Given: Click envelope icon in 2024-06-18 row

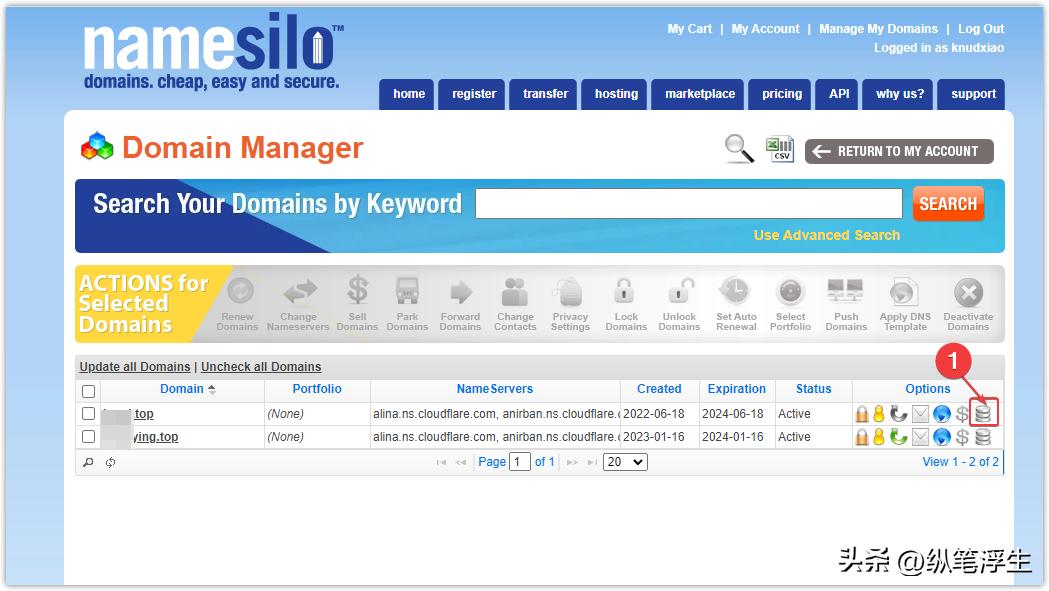Looking at the screenshot, I should point(921,414).
